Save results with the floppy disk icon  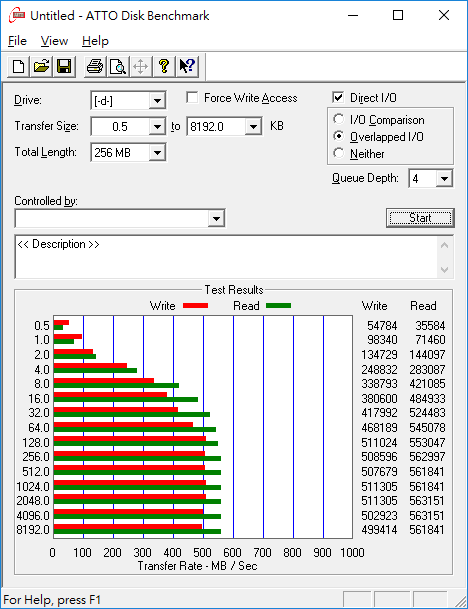[64, 66]
